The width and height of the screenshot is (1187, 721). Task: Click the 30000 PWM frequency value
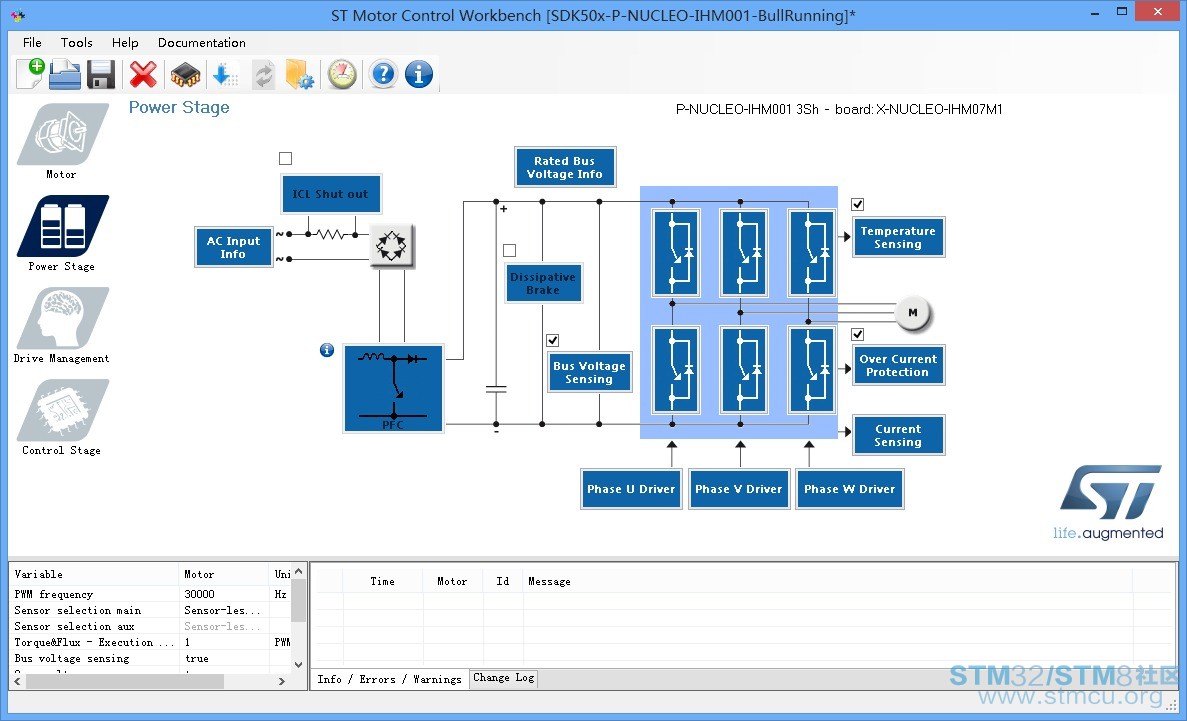point(200,595)
